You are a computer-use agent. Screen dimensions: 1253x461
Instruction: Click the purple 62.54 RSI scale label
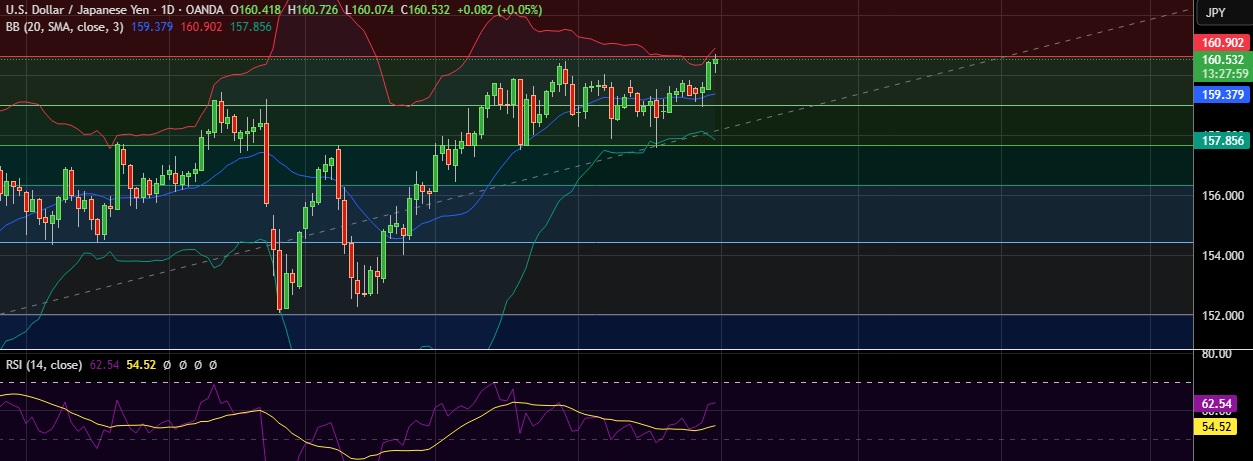(x=1215, y=405)
